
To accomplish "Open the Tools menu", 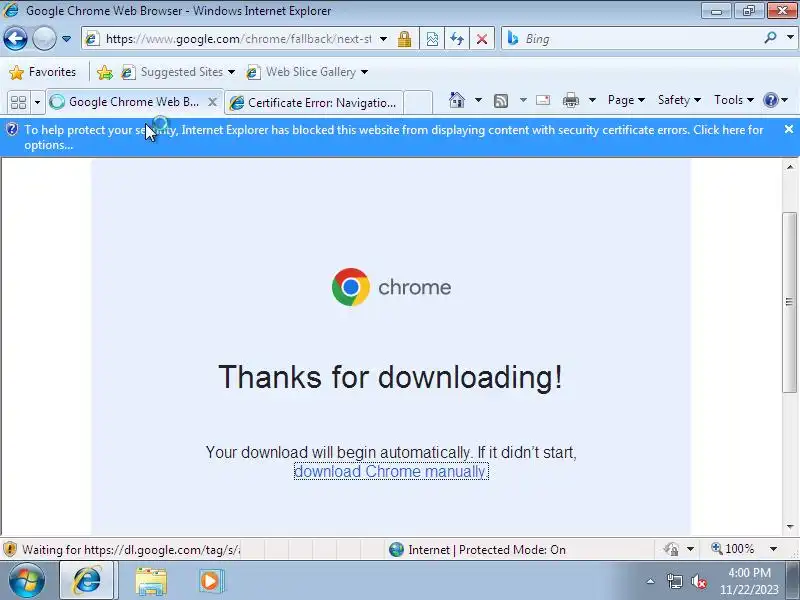I will (734, 100).
